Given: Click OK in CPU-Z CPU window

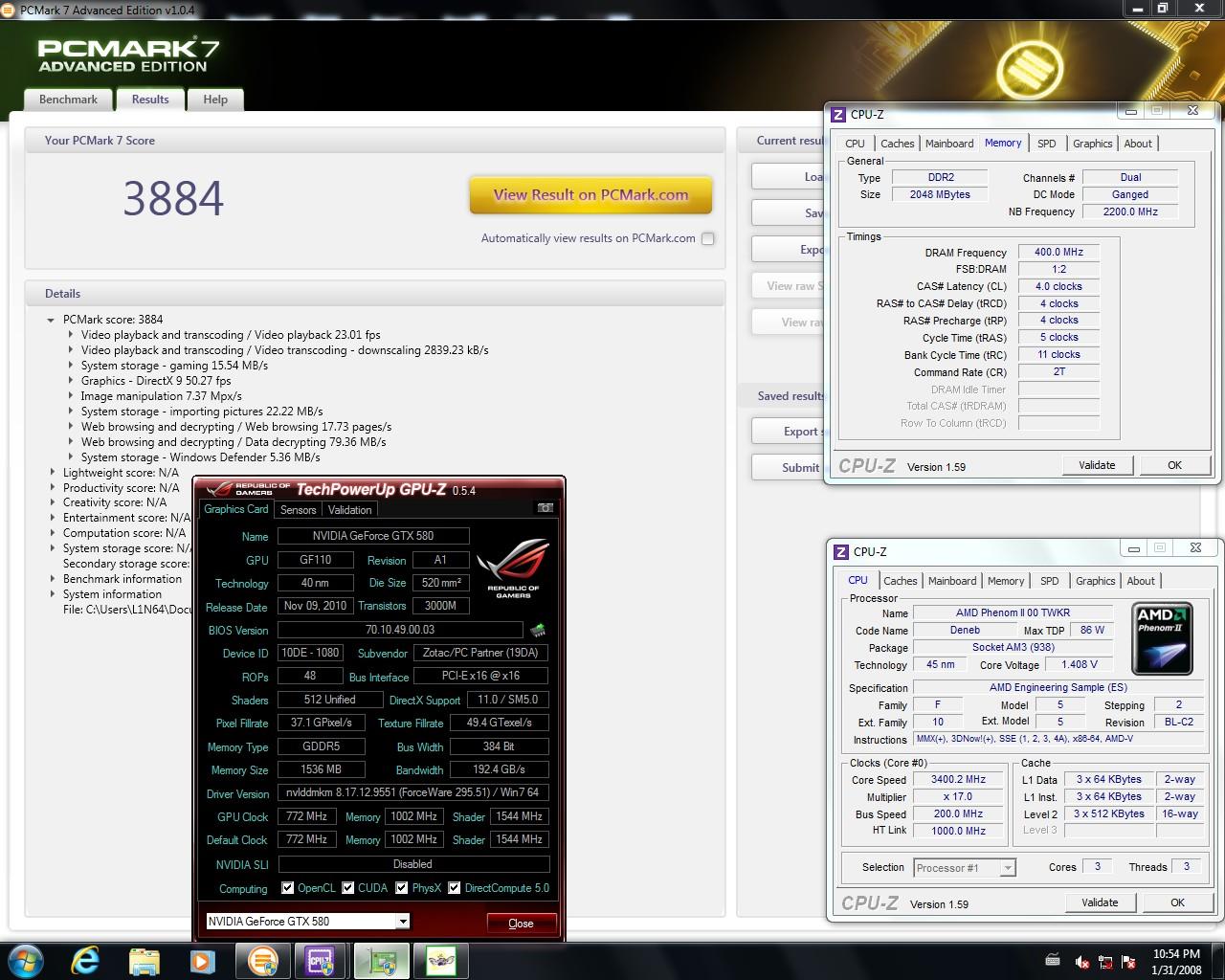Looking at the screenshot, I should click(1177, 902).
